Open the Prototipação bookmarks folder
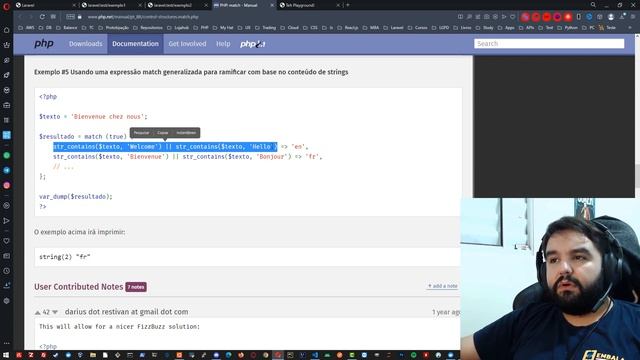Image resolution: width=640 pixels, height=360 pixels. point(113,28)
